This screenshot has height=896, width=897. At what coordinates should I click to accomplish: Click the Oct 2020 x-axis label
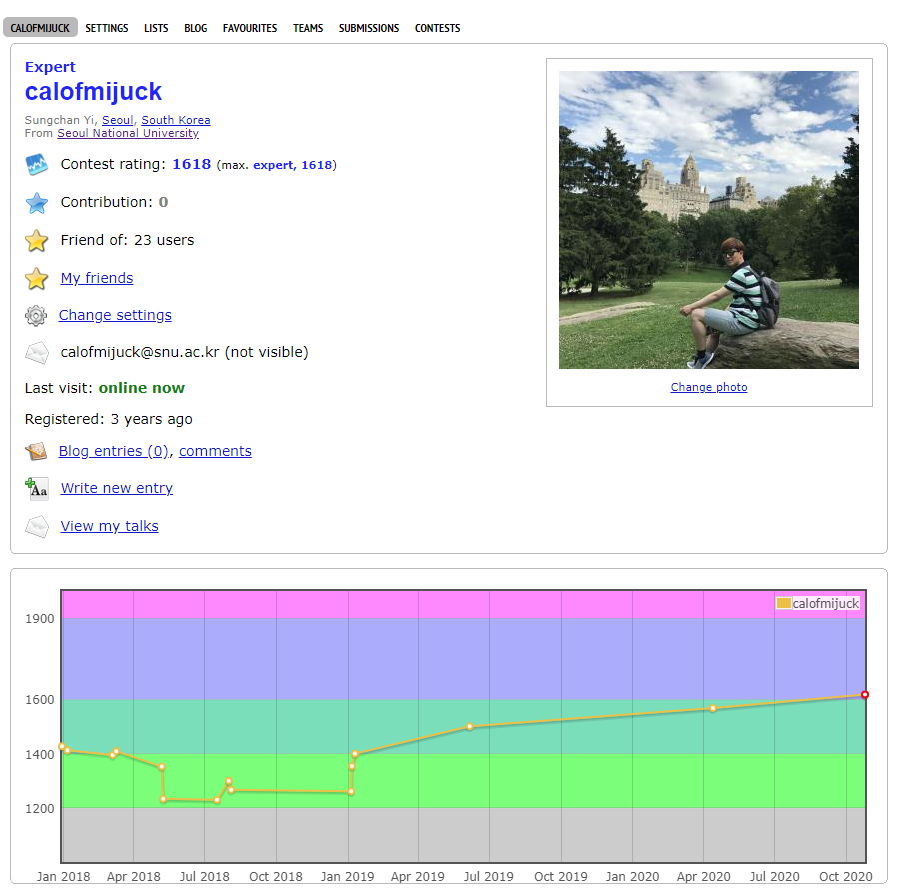click(x=846, y=877)
